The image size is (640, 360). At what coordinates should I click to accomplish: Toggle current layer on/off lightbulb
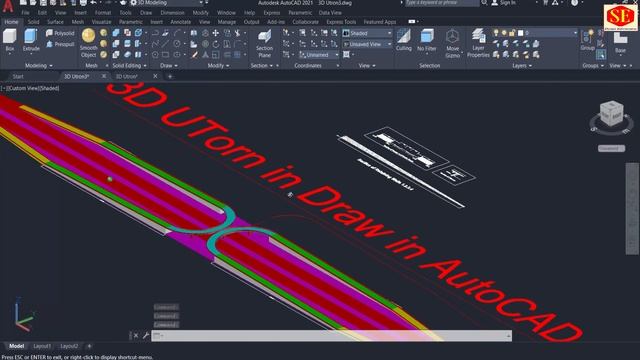496,33
